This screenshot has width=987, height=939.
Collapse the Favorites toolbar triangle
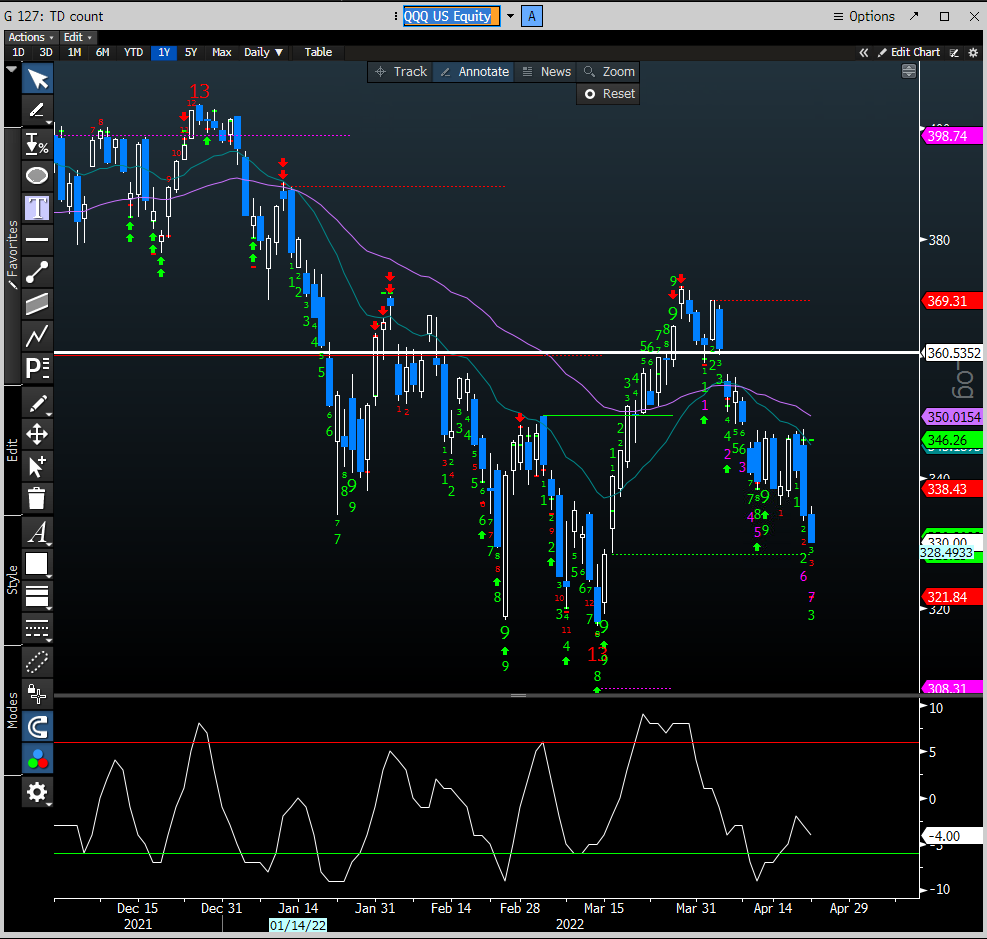click(x=11, y=69)
